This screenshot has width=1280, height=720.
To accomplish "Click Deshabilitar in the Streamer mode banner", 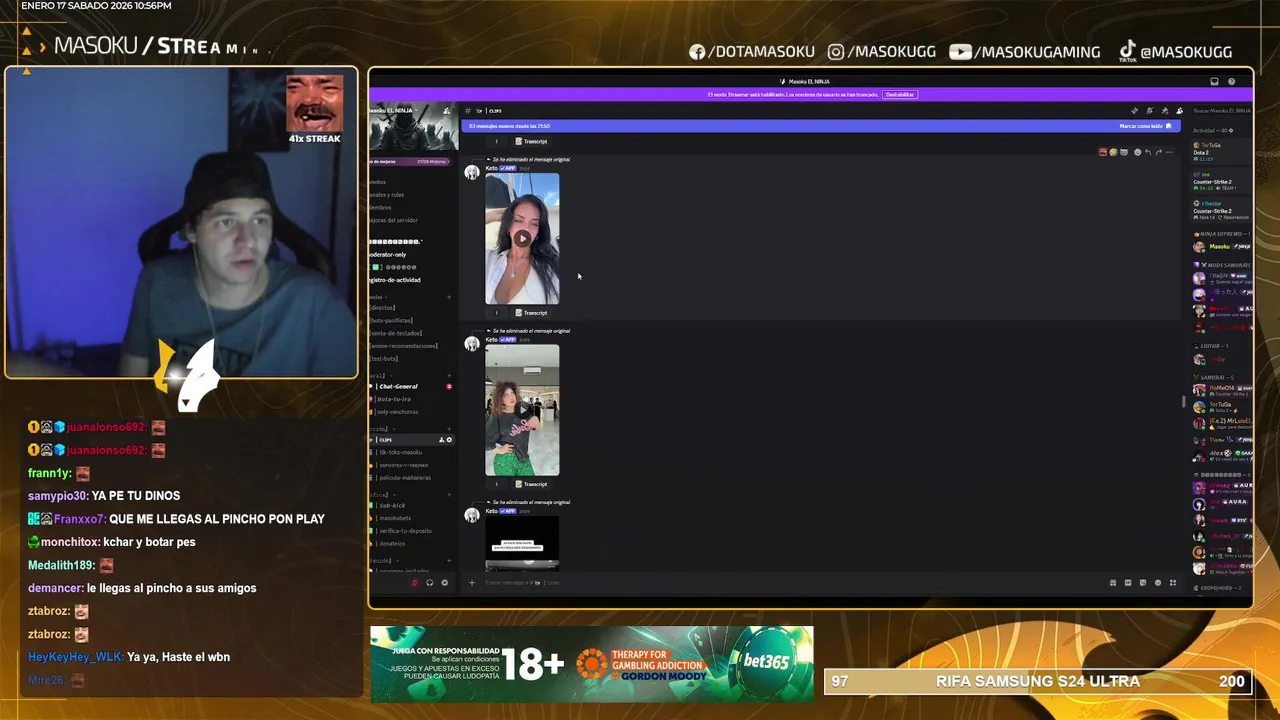I will pos(900,94).
